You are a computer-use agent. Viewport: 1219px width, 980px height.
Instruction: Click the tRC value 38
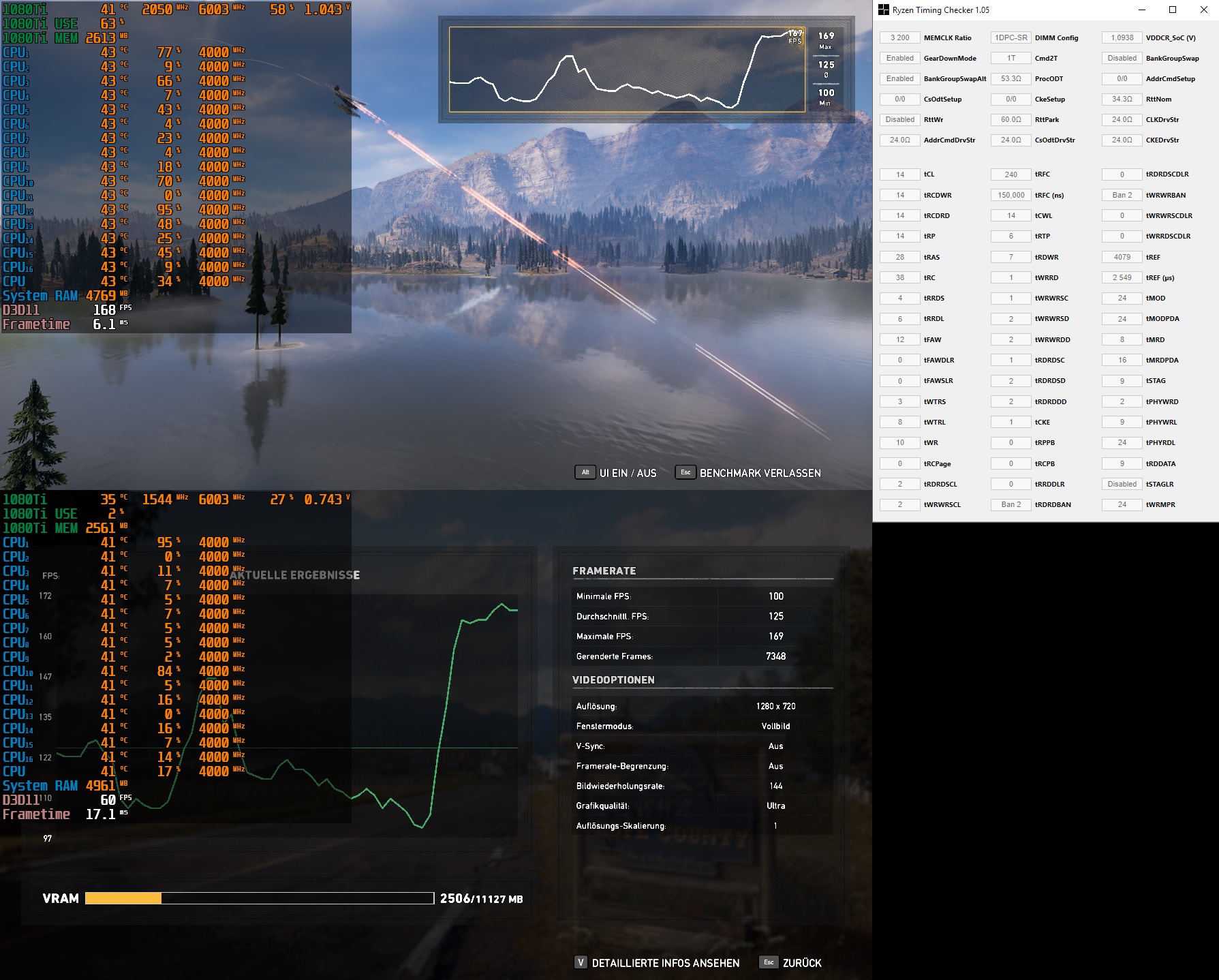pyautogui.click(x=900, y=277)
